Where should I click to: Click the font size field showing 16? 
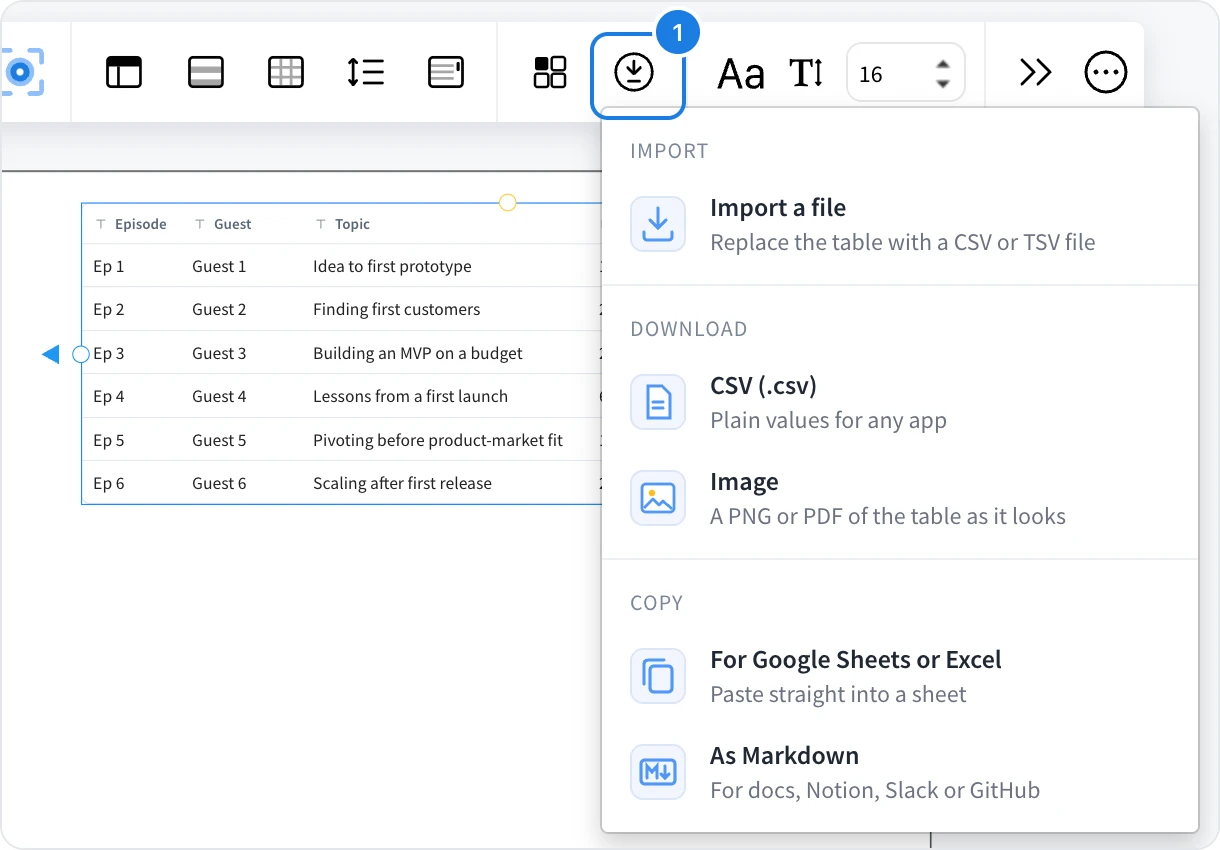[906, 72]
